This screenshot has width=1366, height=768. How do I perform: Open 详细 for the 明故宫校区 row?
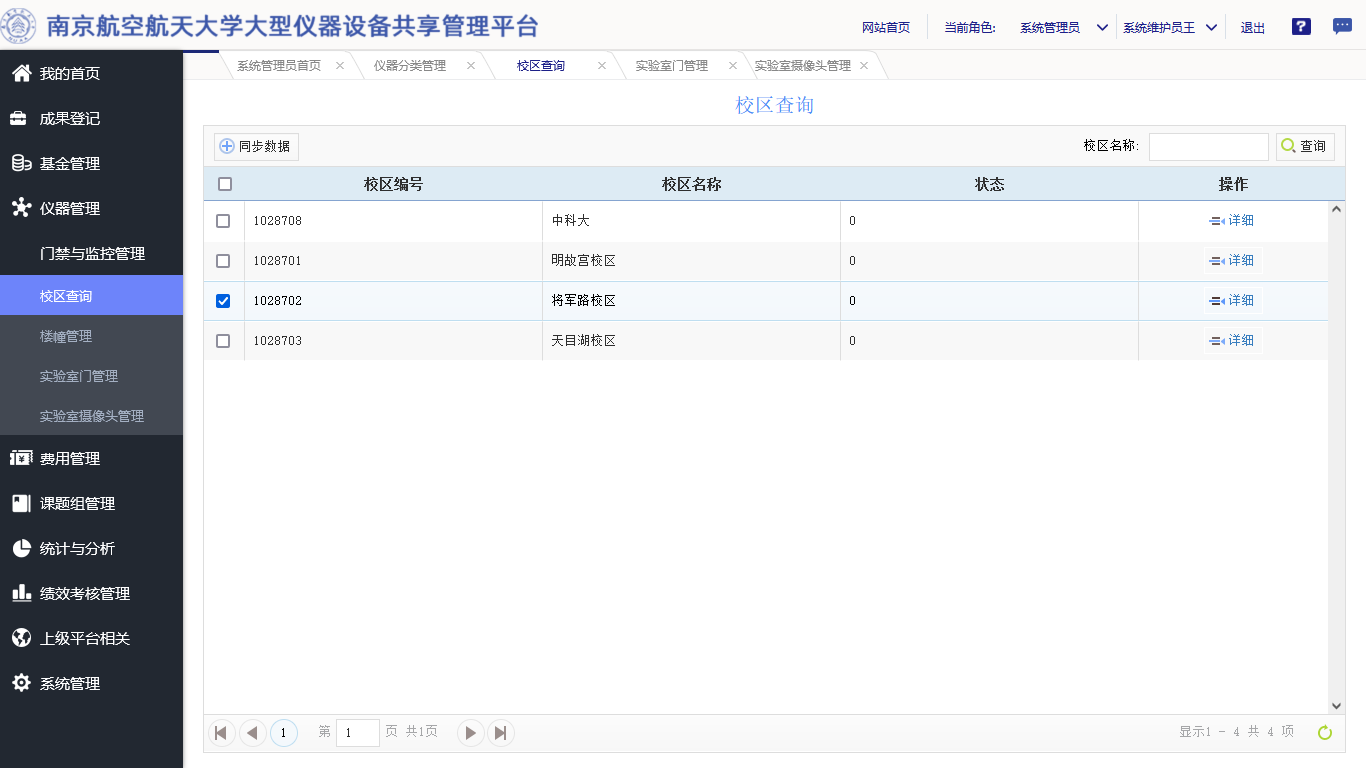pyautogui.click(x=1232, y=260)
